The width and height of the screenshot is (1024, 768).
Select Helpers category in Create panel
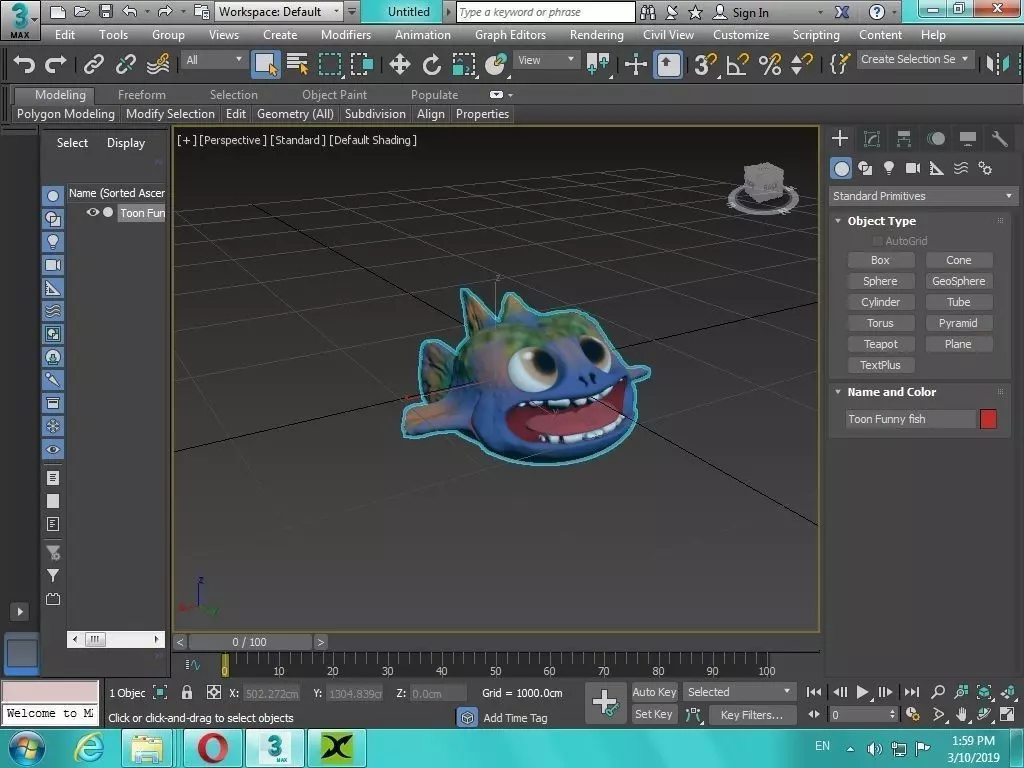tap(936, 168)
